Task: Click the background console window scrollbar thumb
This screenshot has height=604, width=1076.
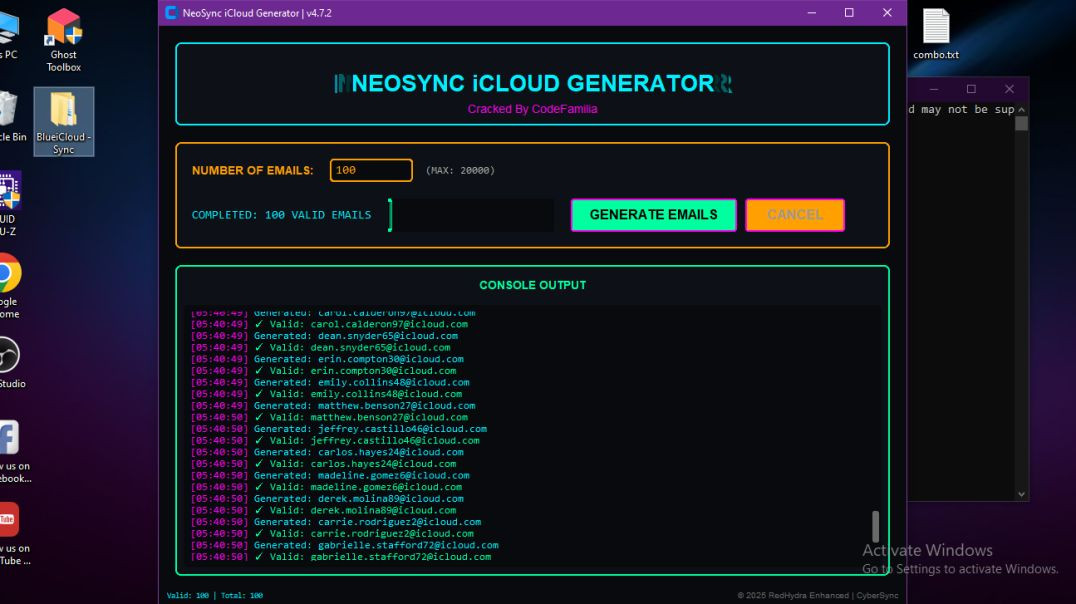Action: click(x=1021, y=124)
